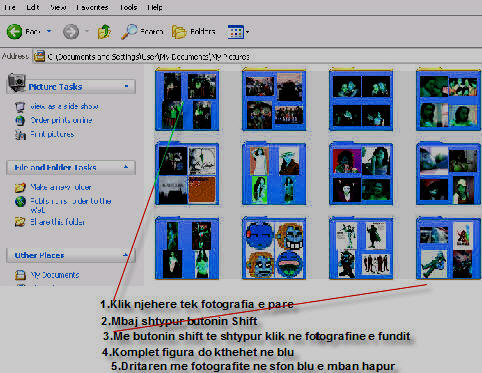Open the Forward history dropdown arrow
Screen dimensions: 482x373
point(87,31)
